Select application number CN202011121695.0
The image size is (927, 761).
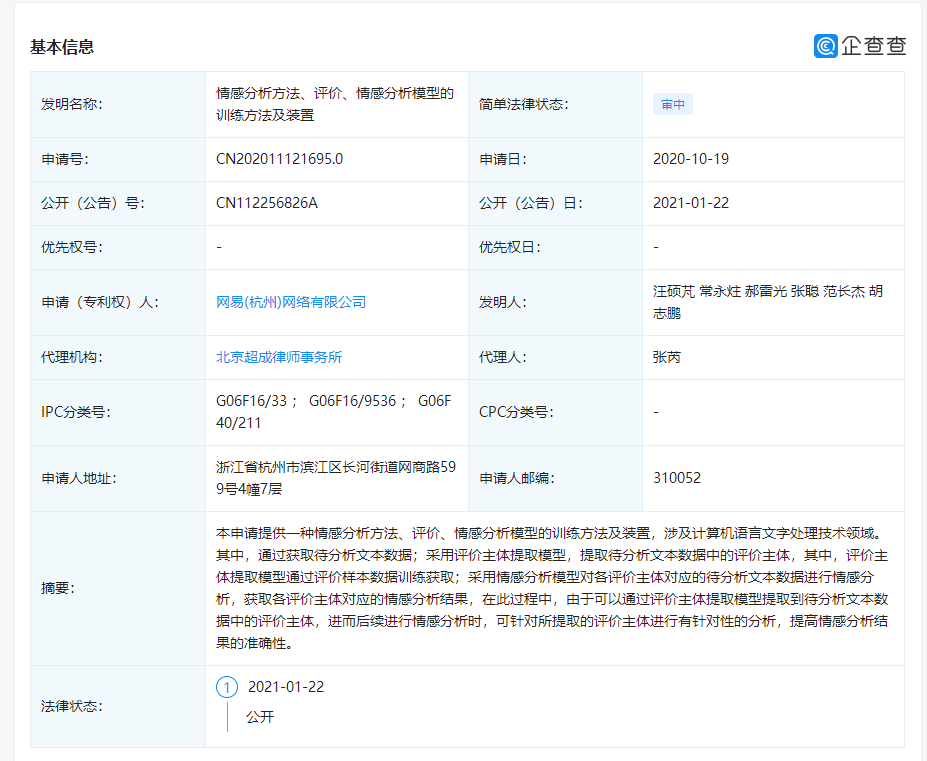coord(280,159)
